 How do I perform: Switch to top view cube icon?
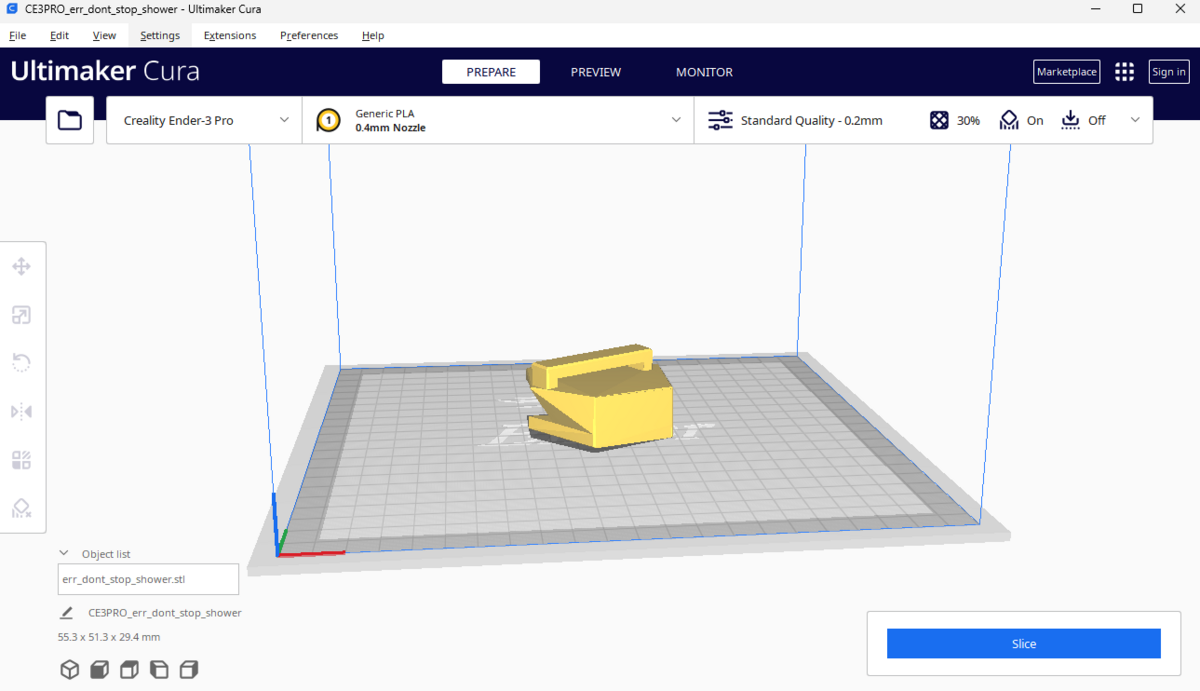(x=129, y=670)
